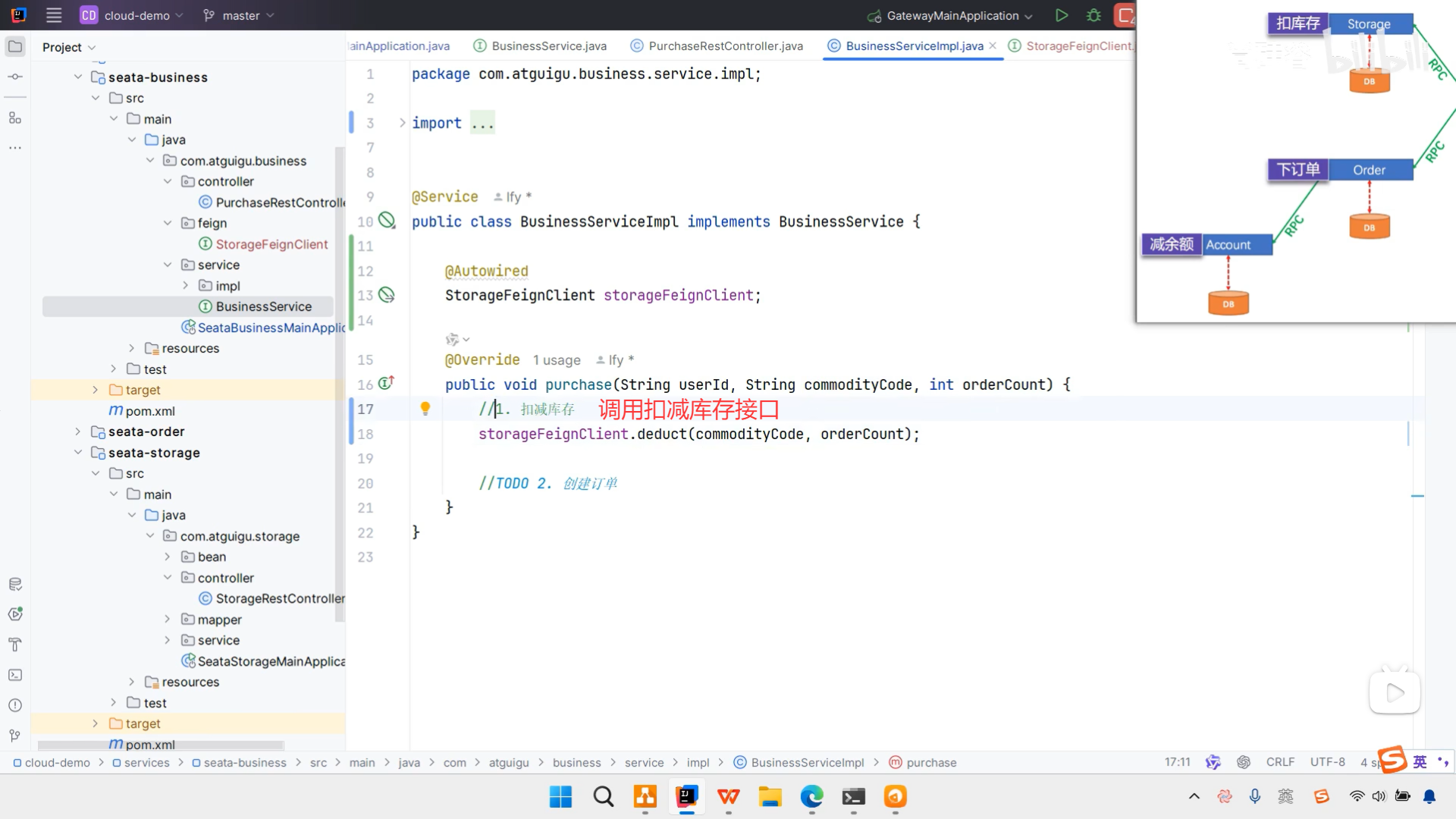Image resolution: width=1456 pixels, height=819 pixels.
Task: Start debugging with the bug icon
Action: 1094,15
